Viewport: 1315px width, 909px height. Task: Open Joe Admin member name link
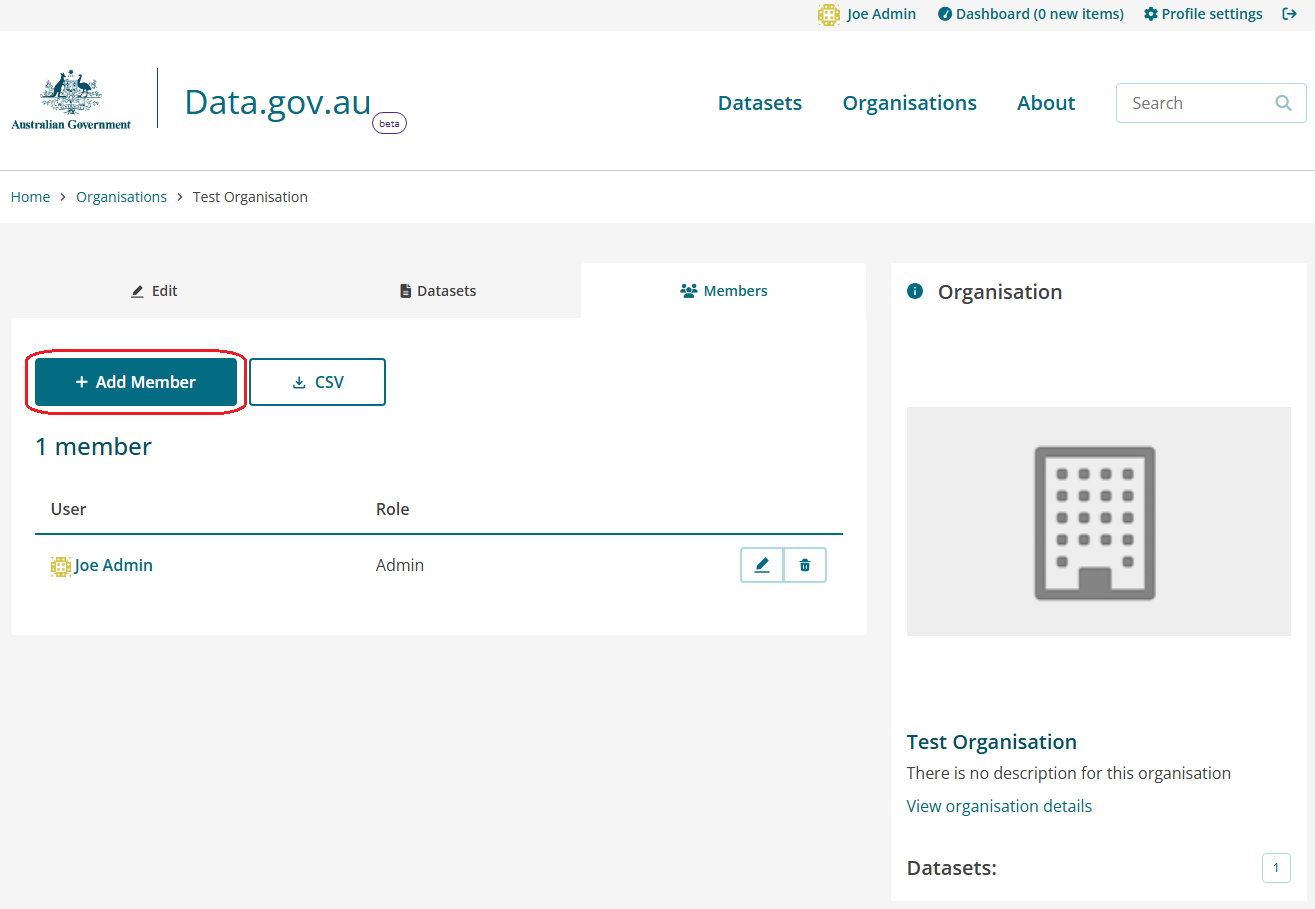[x=114, y=565]
